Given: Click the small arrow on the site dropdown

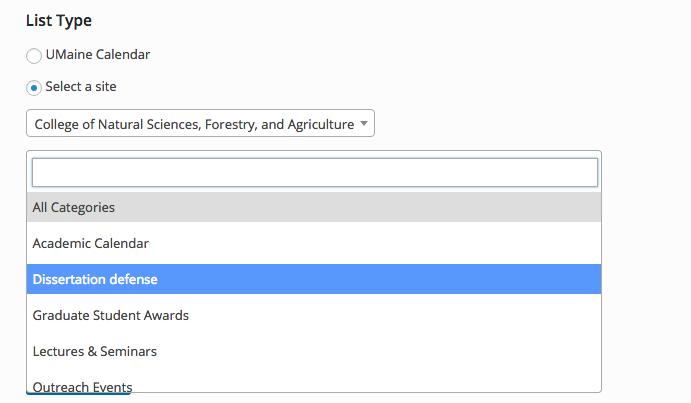Looking at the screenshot, I should [x=364, y=123].
